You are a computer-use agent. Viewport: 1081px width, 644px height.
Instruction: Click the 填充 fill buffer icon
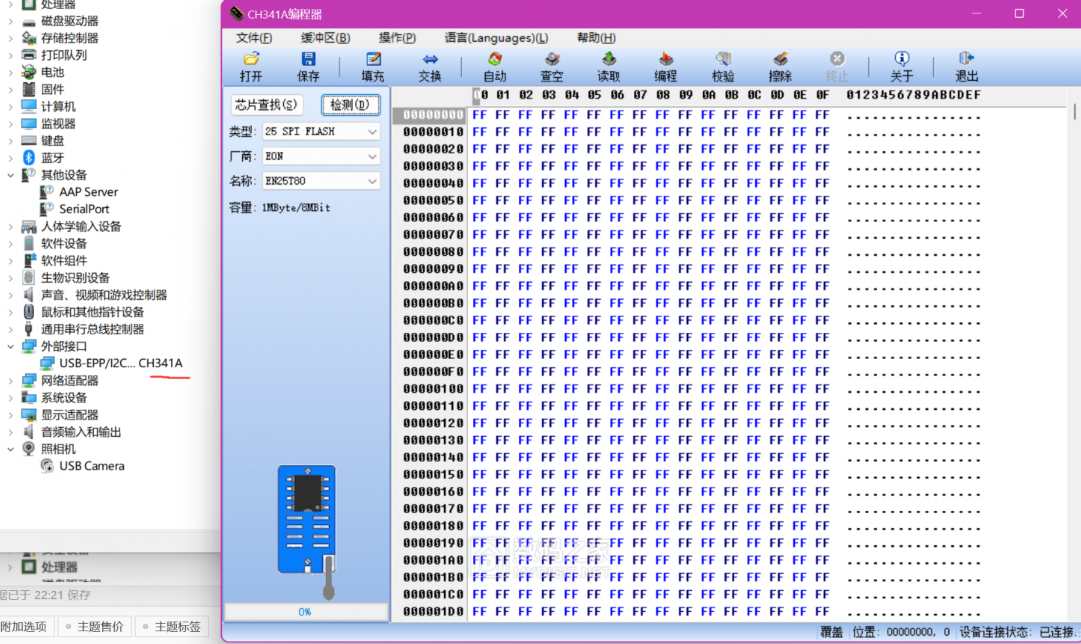(372, 64)
